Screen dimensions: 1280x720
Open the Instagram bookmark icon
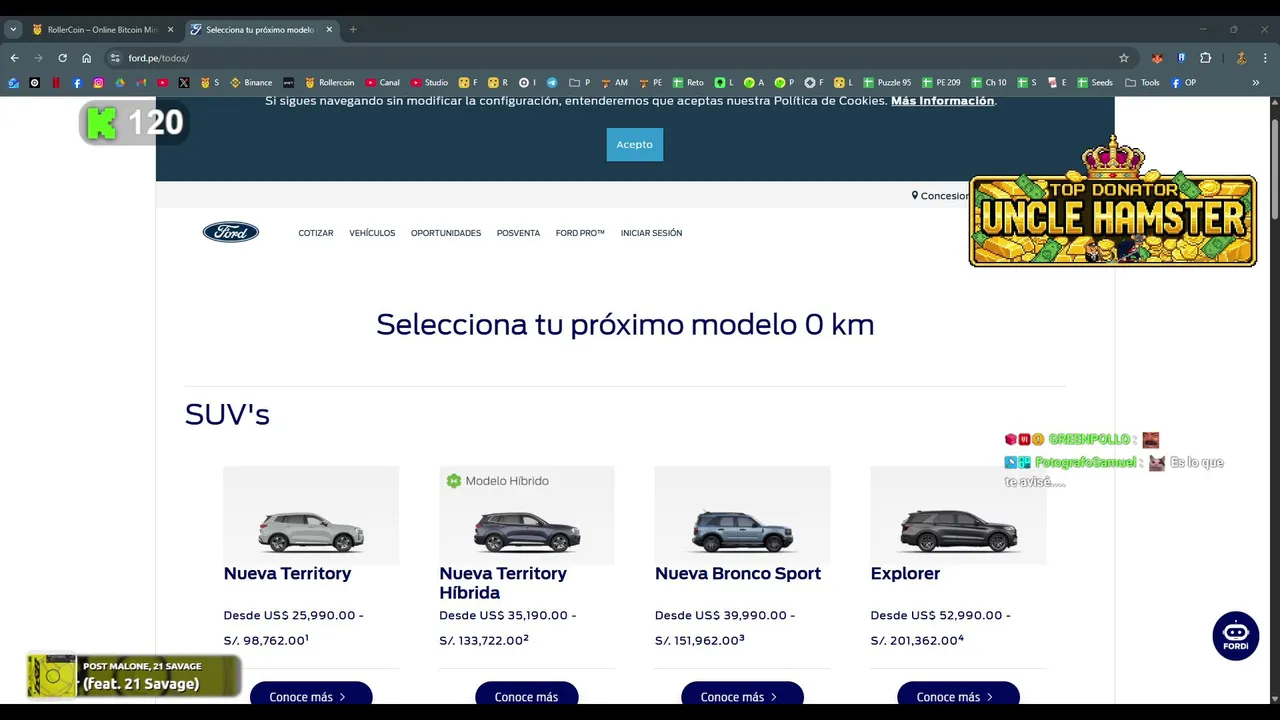coord(98,83)
